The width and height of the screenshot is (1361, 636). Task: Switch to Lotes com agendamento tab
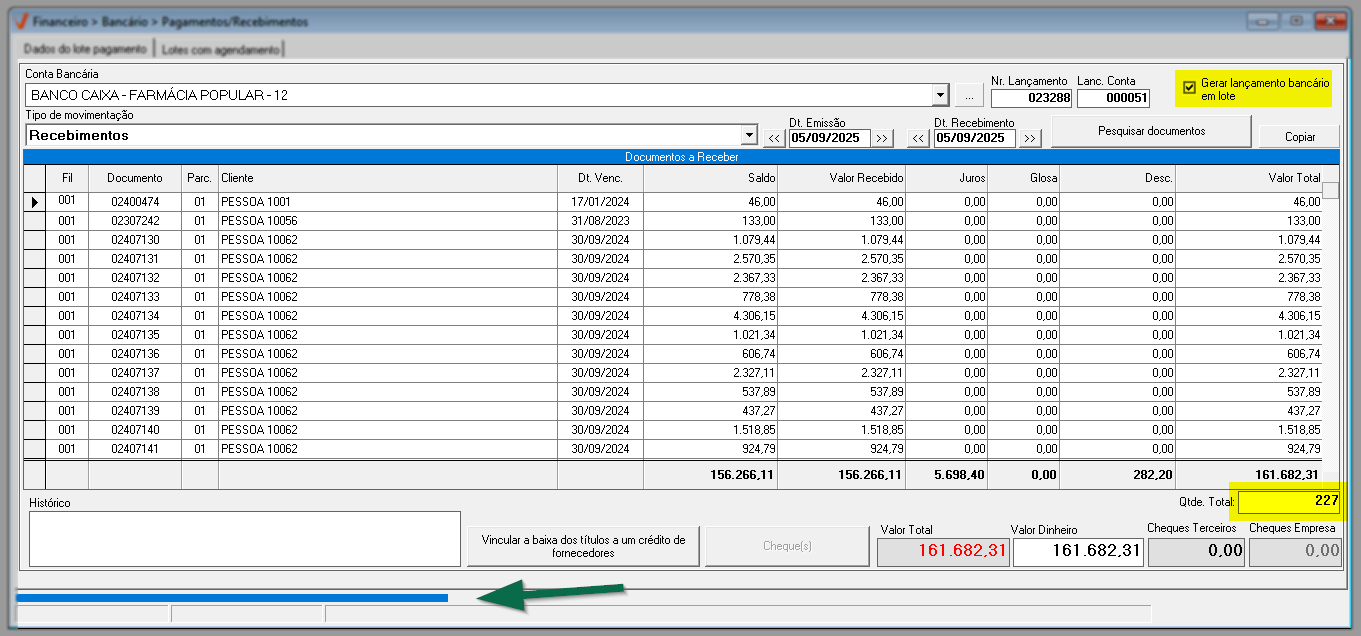click(220, 48)
